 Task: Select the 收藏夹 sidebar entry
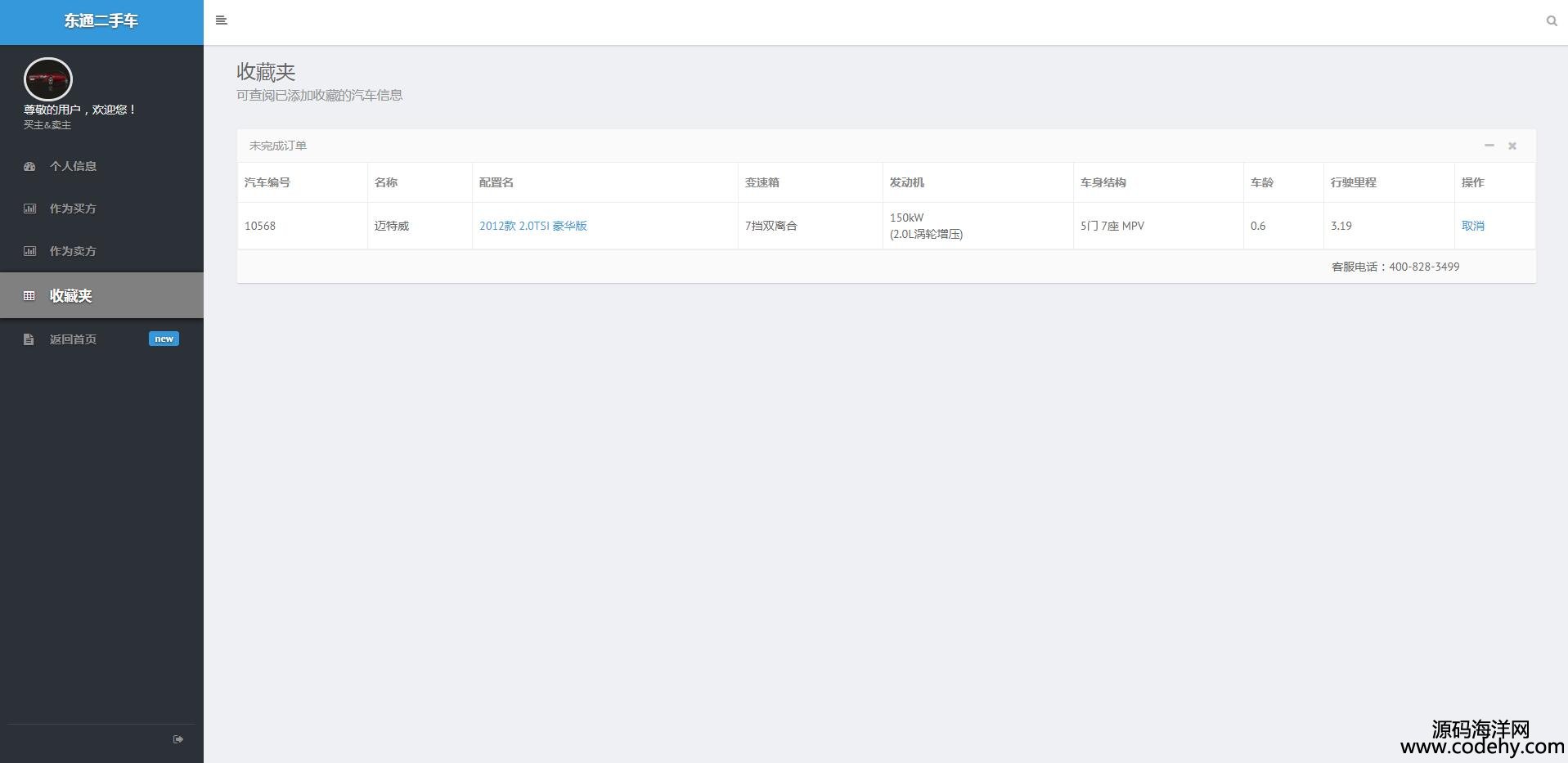click(x=70, y=295)
